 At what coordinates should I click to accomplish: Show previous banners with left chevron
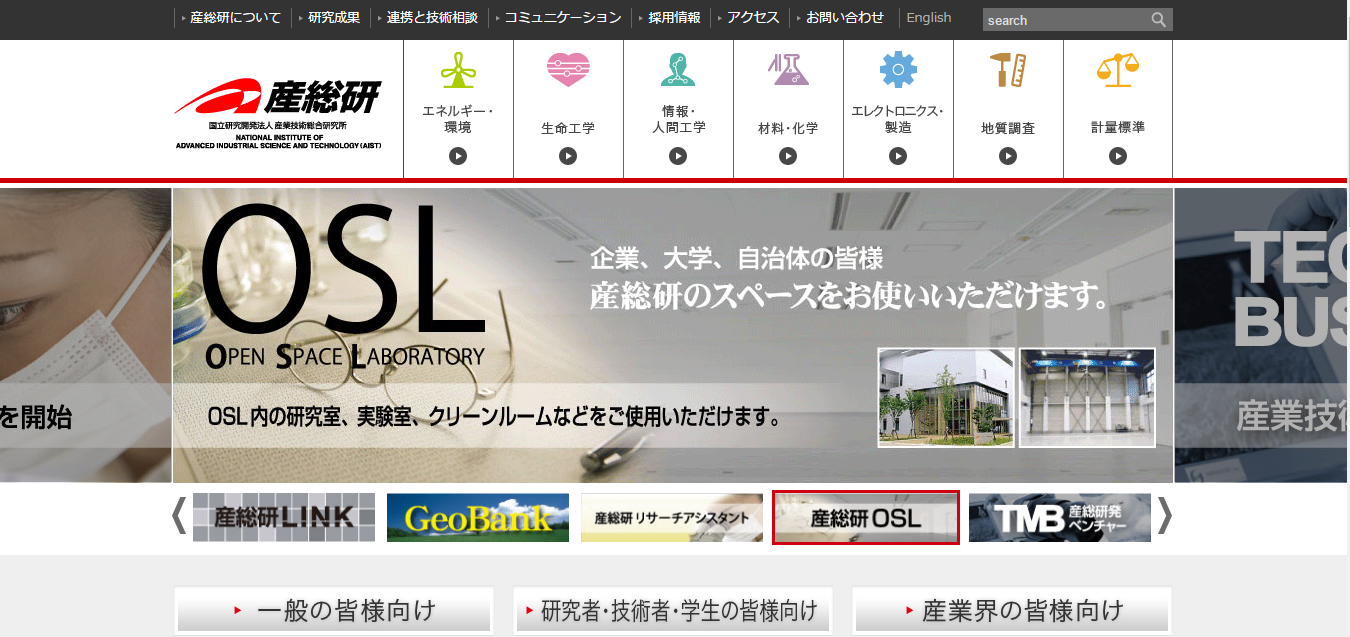[x=179, y=517]
